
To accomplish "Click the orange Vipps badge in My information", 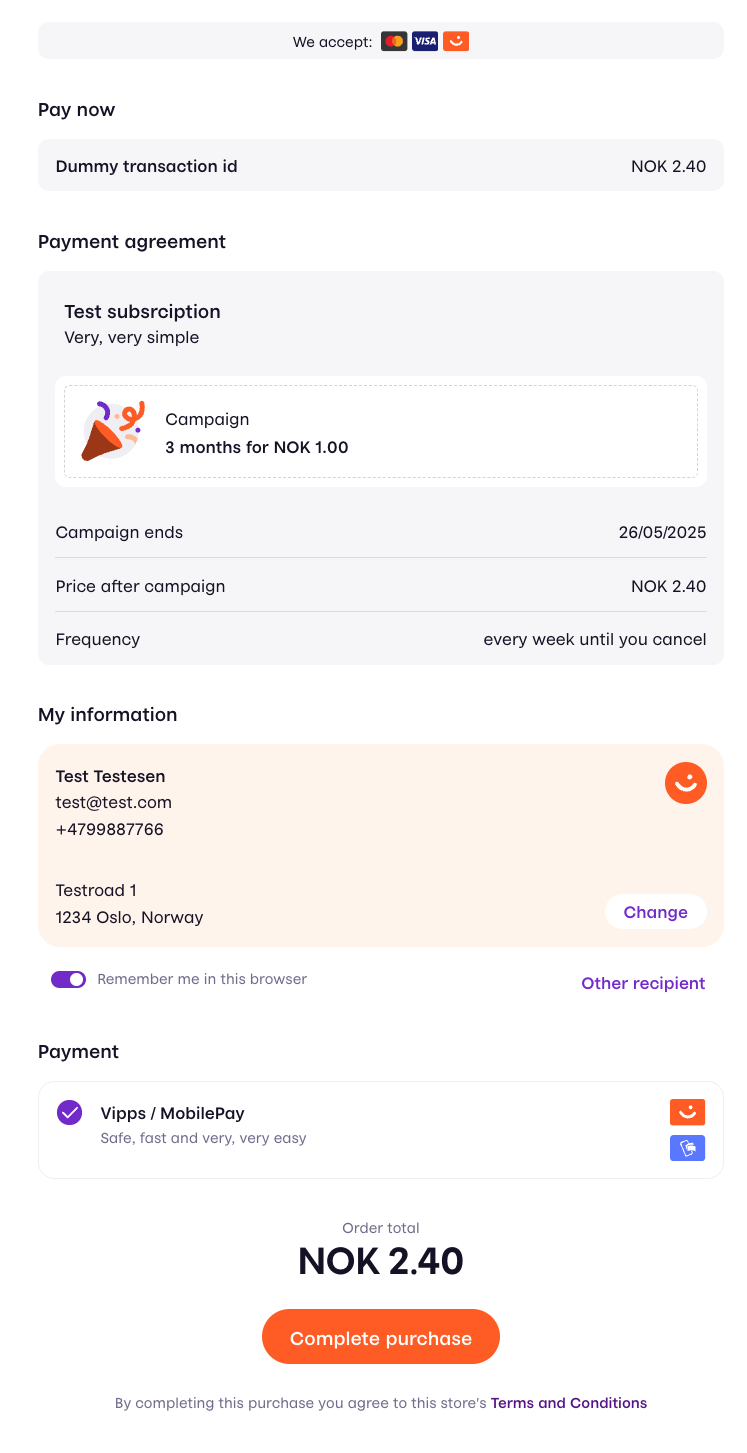I will tap(686, 783).
